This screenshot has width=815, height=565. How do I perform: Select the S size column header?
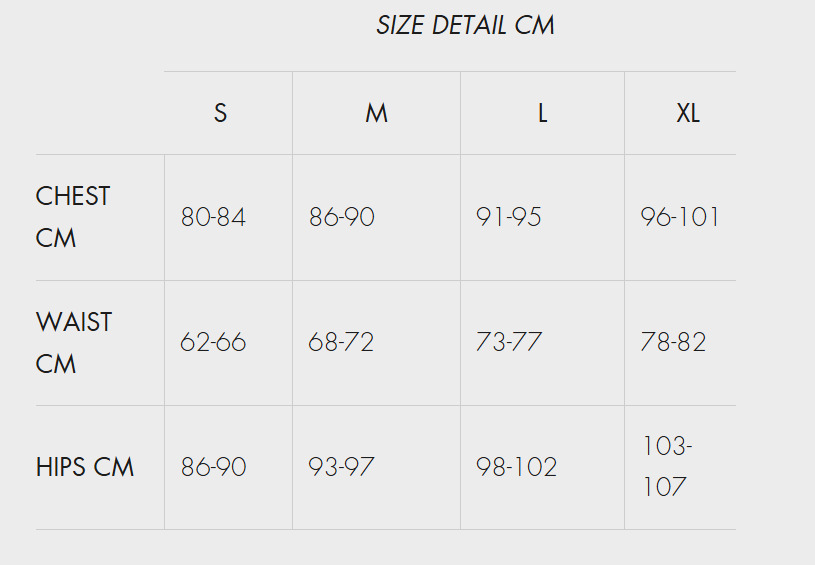coord(220,113)
